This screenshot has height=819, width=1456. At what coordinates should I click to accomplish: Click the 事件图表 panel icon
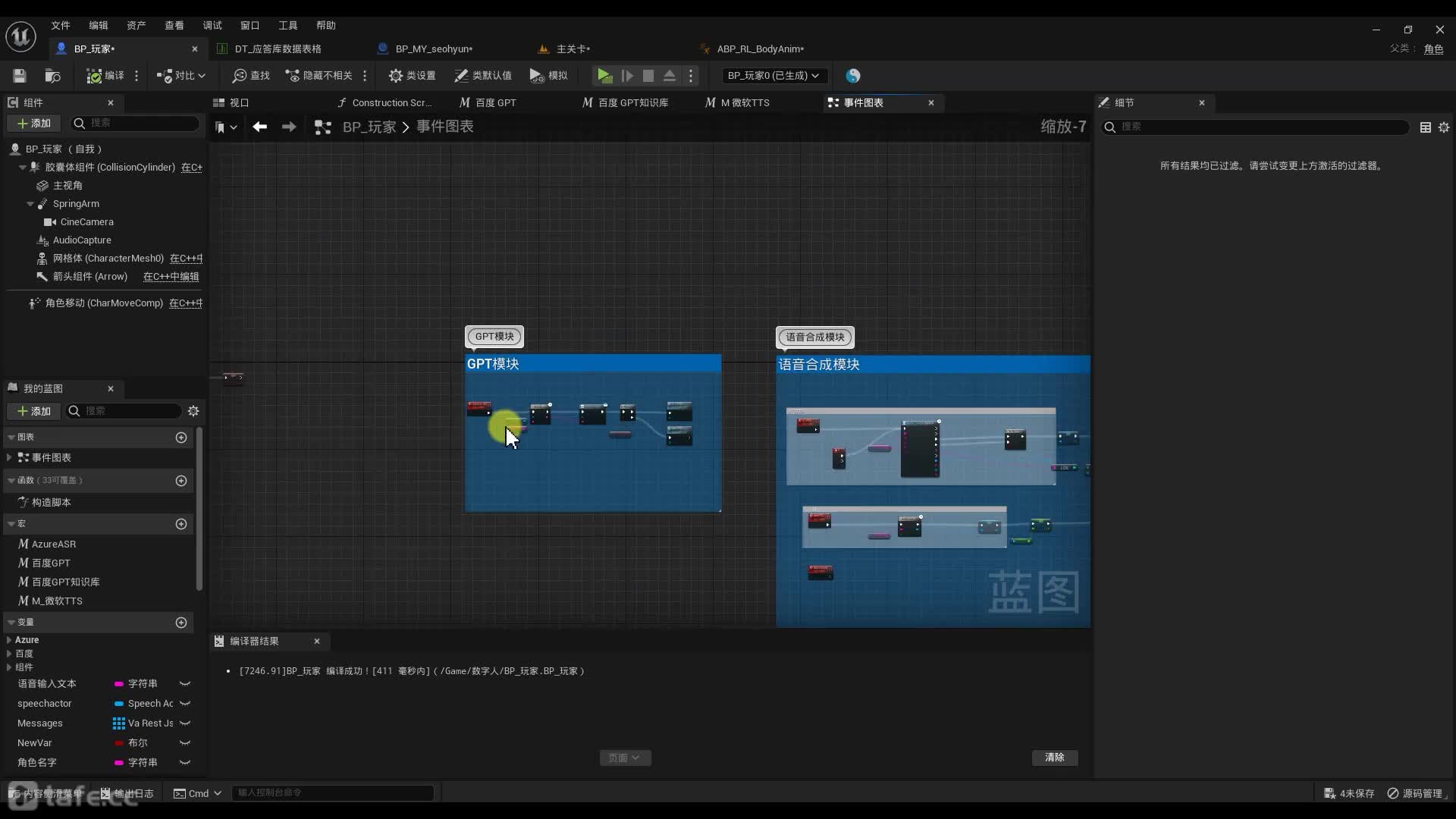point(832,102)
